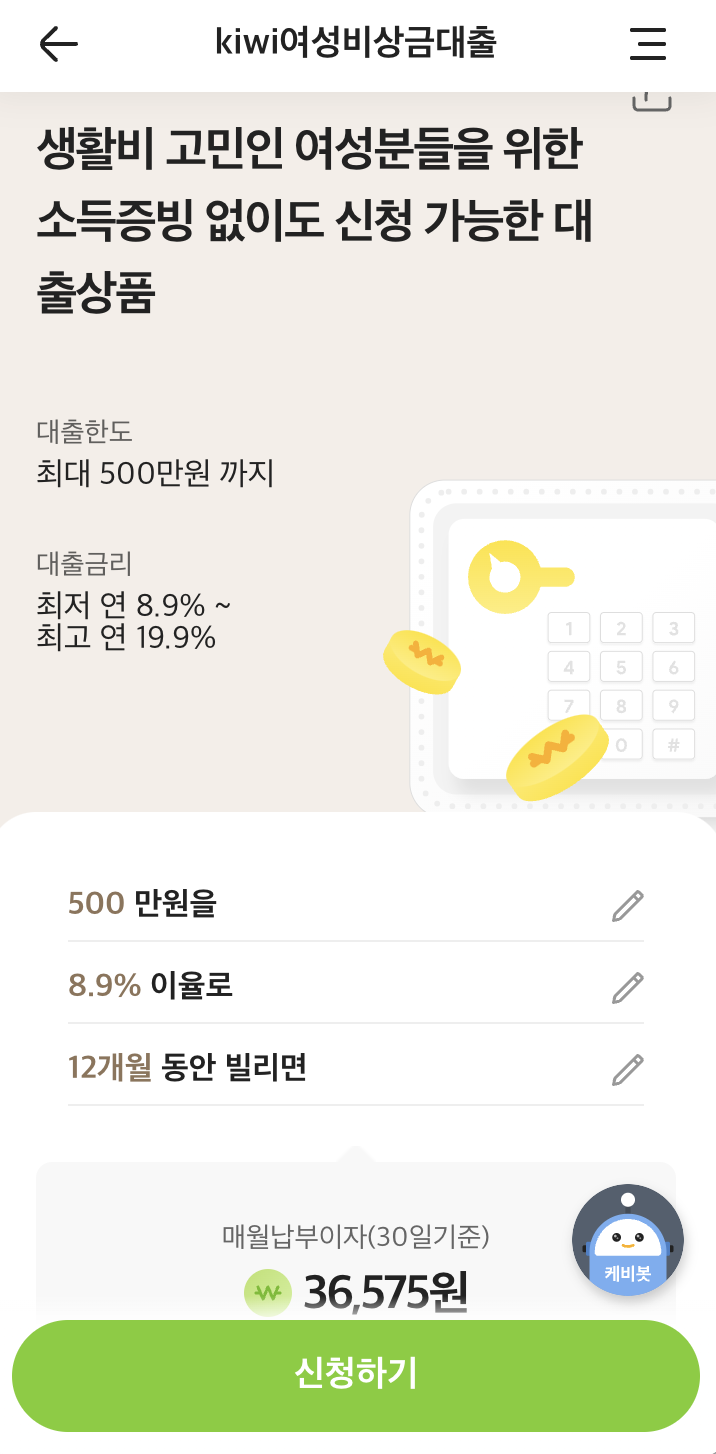
Task: Open the 케비봇 chatbot icon
Action: click(627, 1240)
